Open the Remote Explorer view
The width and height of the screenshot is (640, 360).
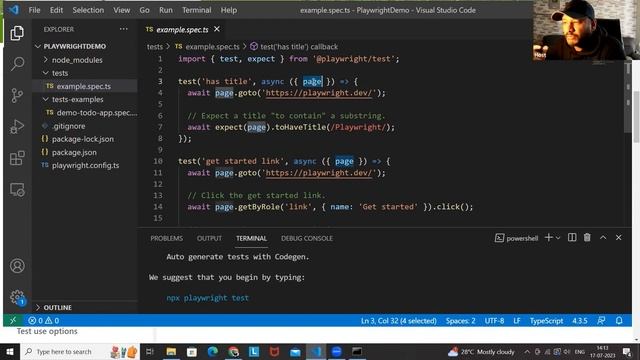click(x=17, y=189)
